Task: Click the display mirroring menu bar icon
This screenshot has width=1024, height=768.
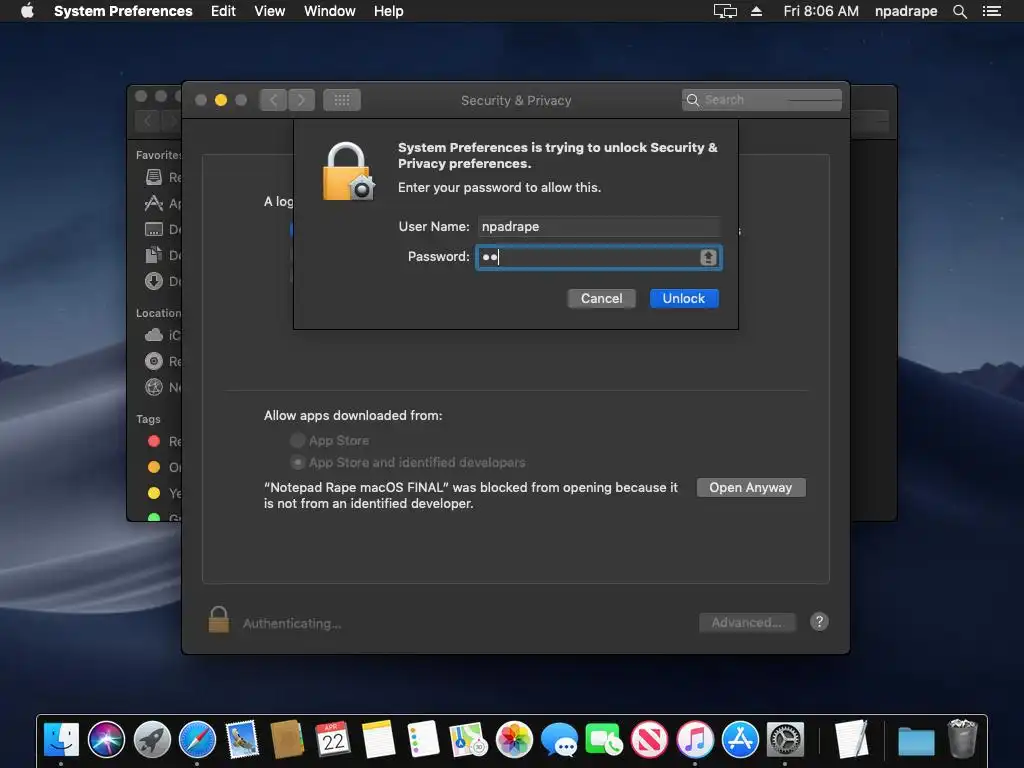Action: 725,11
